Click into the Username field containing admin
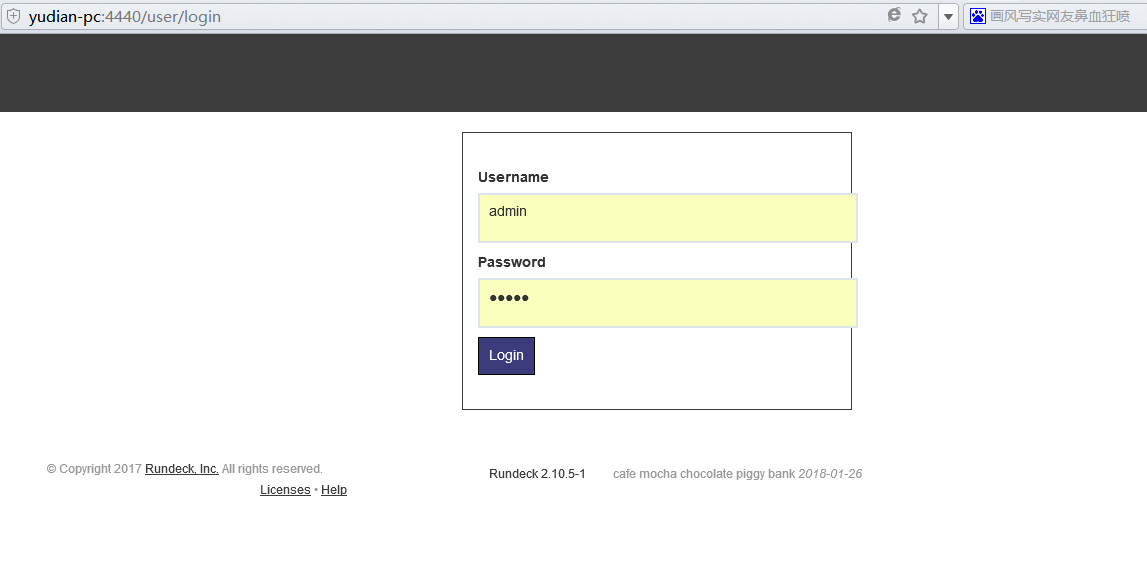Screen dimensions: 1147x585 pyautogui.click(x=667, y=218)
